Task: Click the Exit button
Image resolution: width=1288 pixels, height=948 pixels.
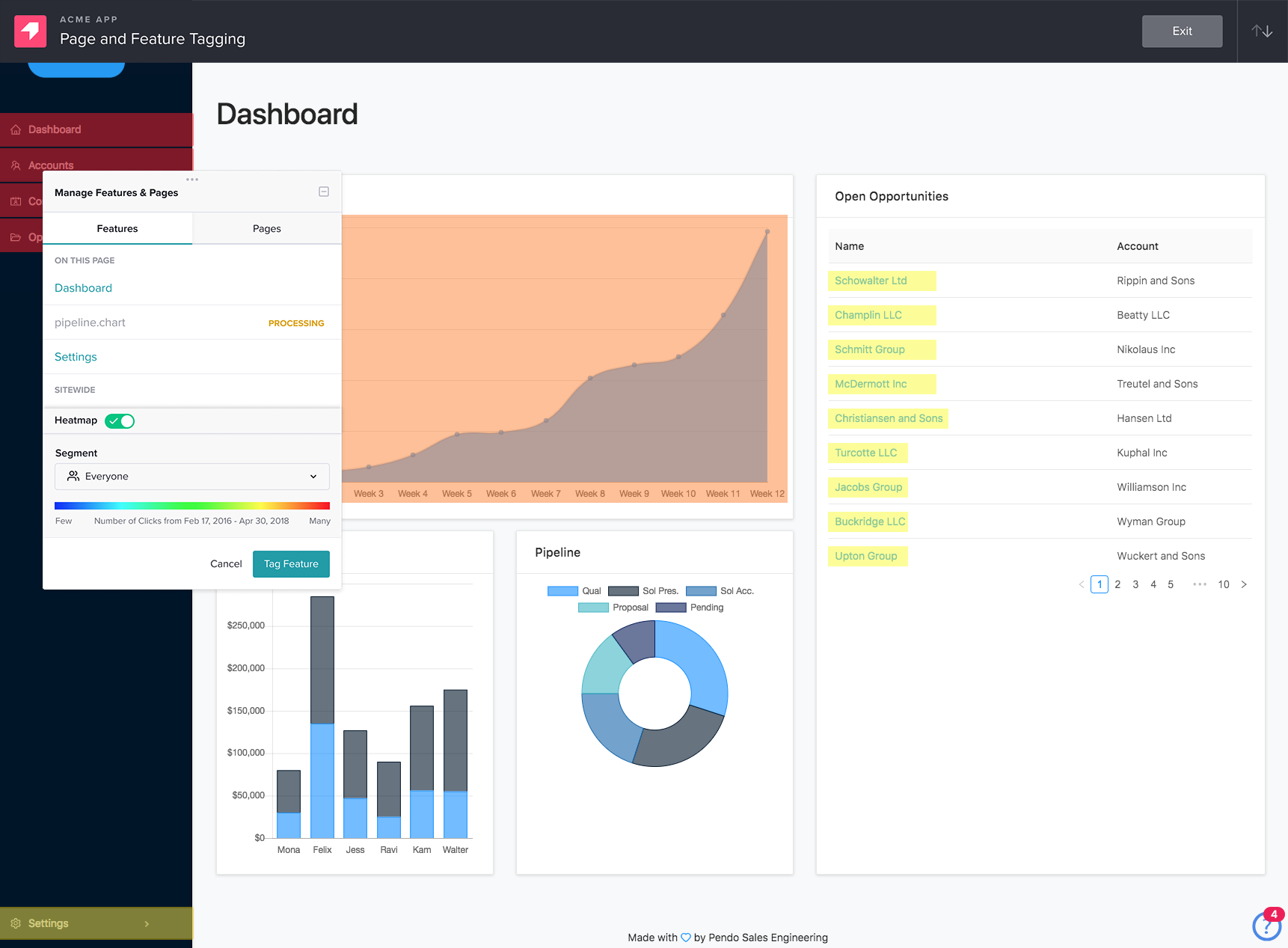Action: 1182,31
